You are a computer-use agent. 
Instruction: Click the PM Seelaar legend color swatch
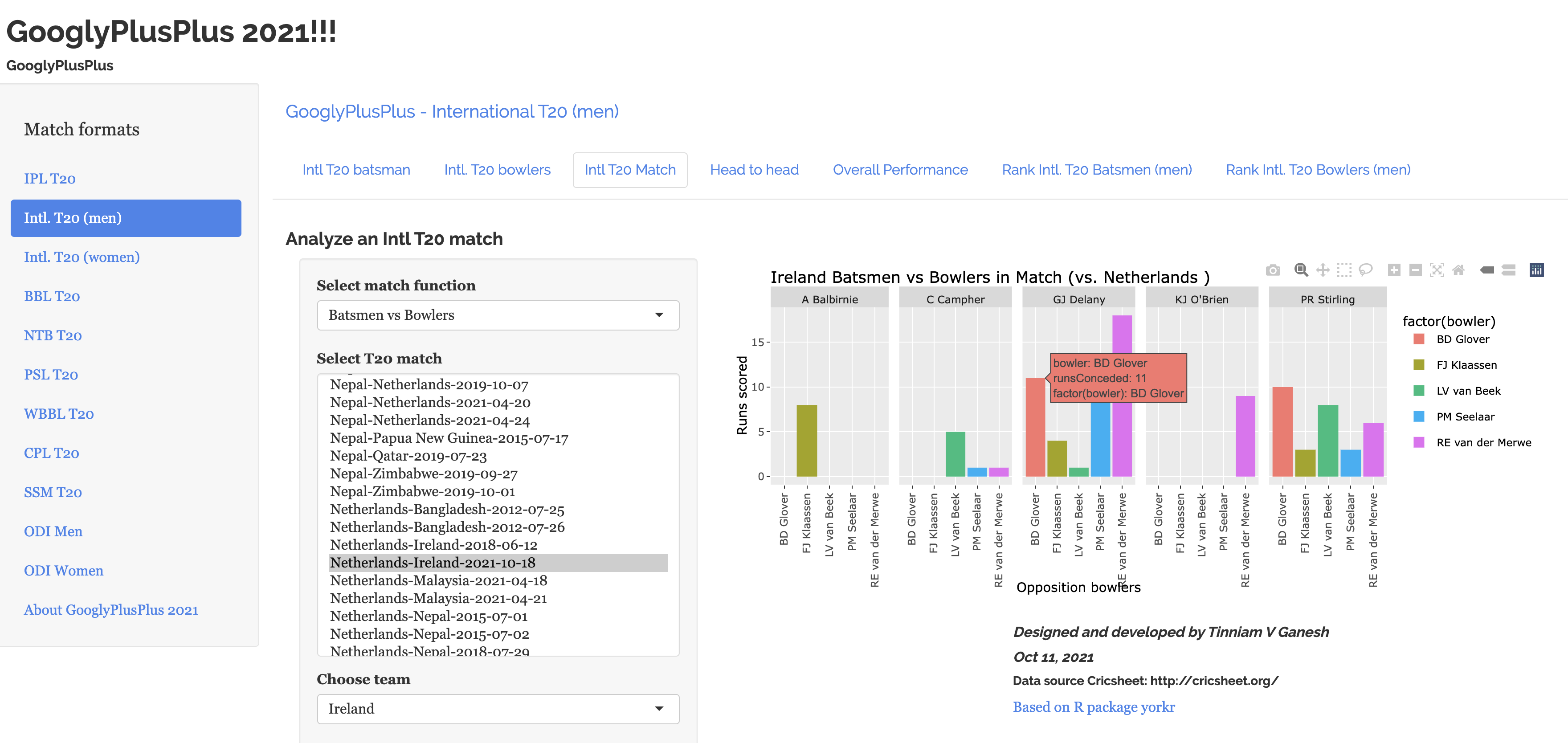click(x=1419, y=417)
